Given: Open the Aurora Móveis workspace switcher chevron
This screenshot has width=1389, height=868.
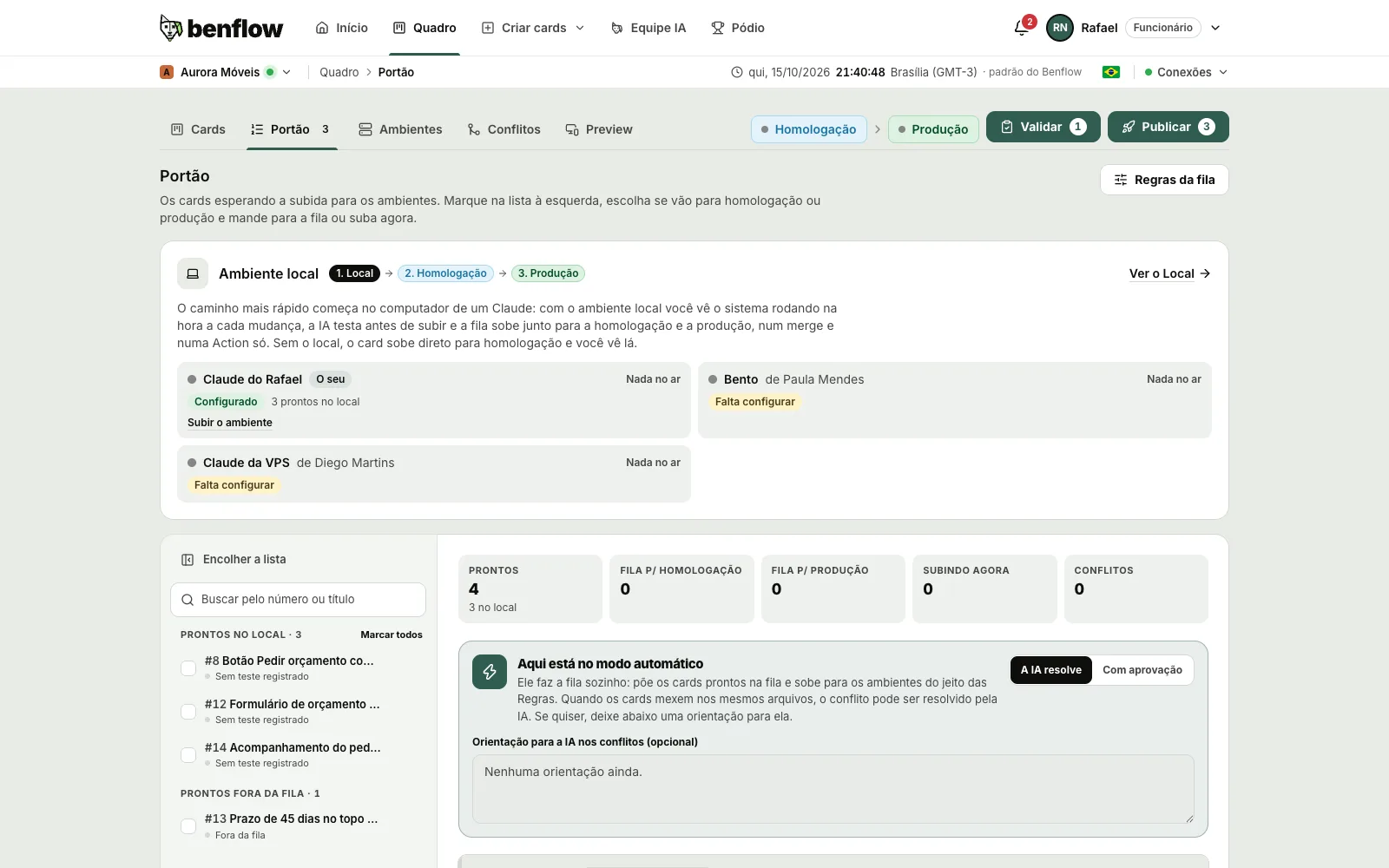Looking at the screenshot, I should [x=286, y=72].
